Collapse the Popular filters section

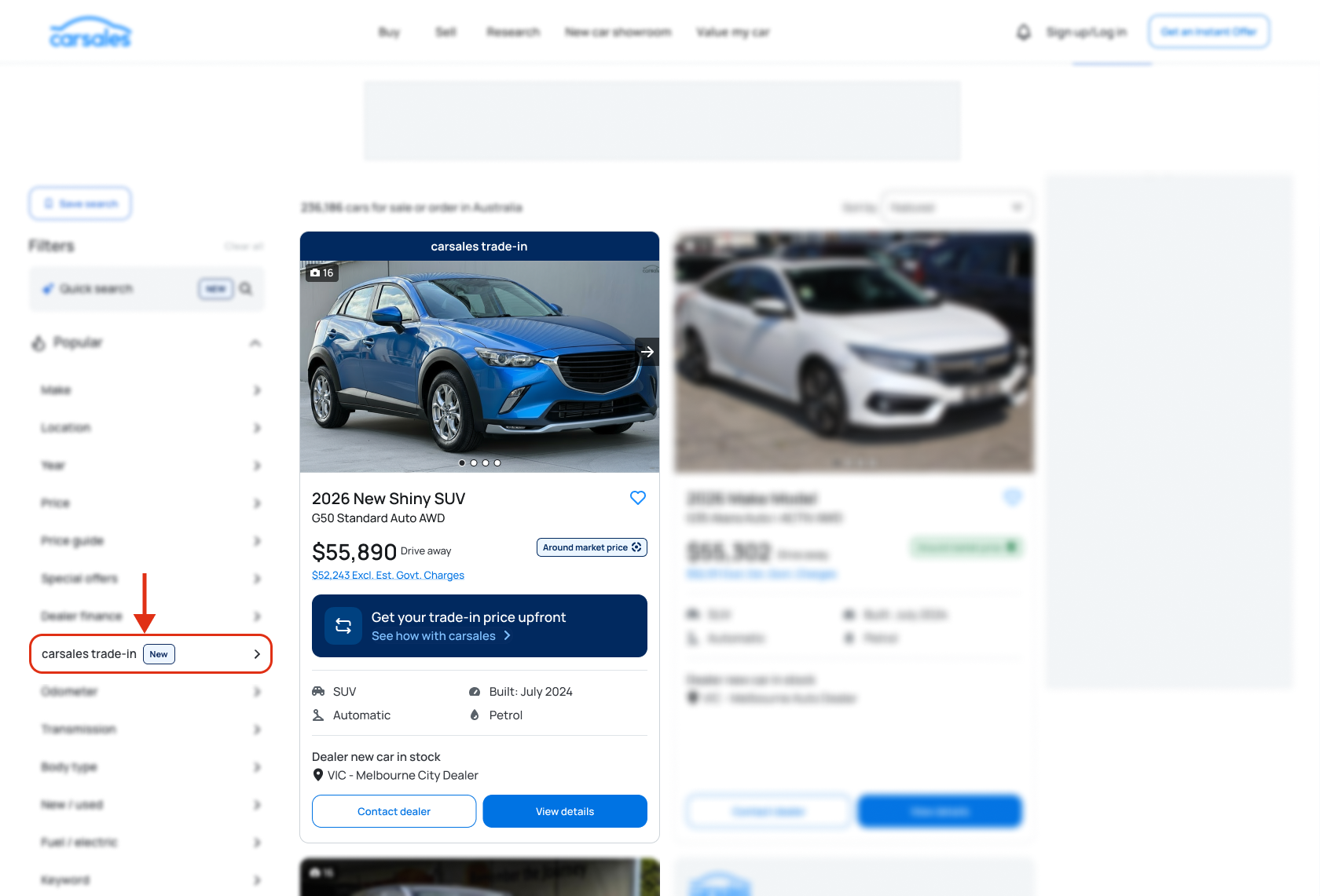[x=255, y=343]
